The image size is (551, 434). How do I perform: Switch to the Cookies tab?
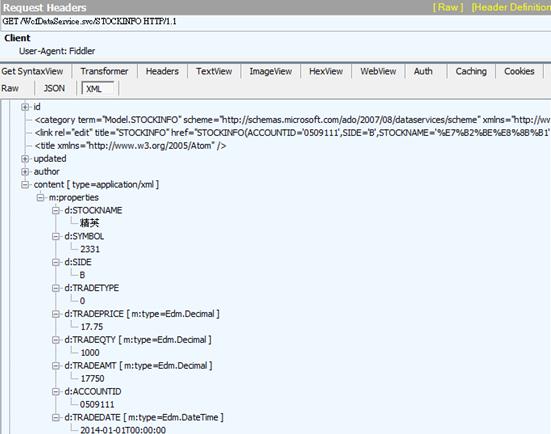[x=519, y=71]
